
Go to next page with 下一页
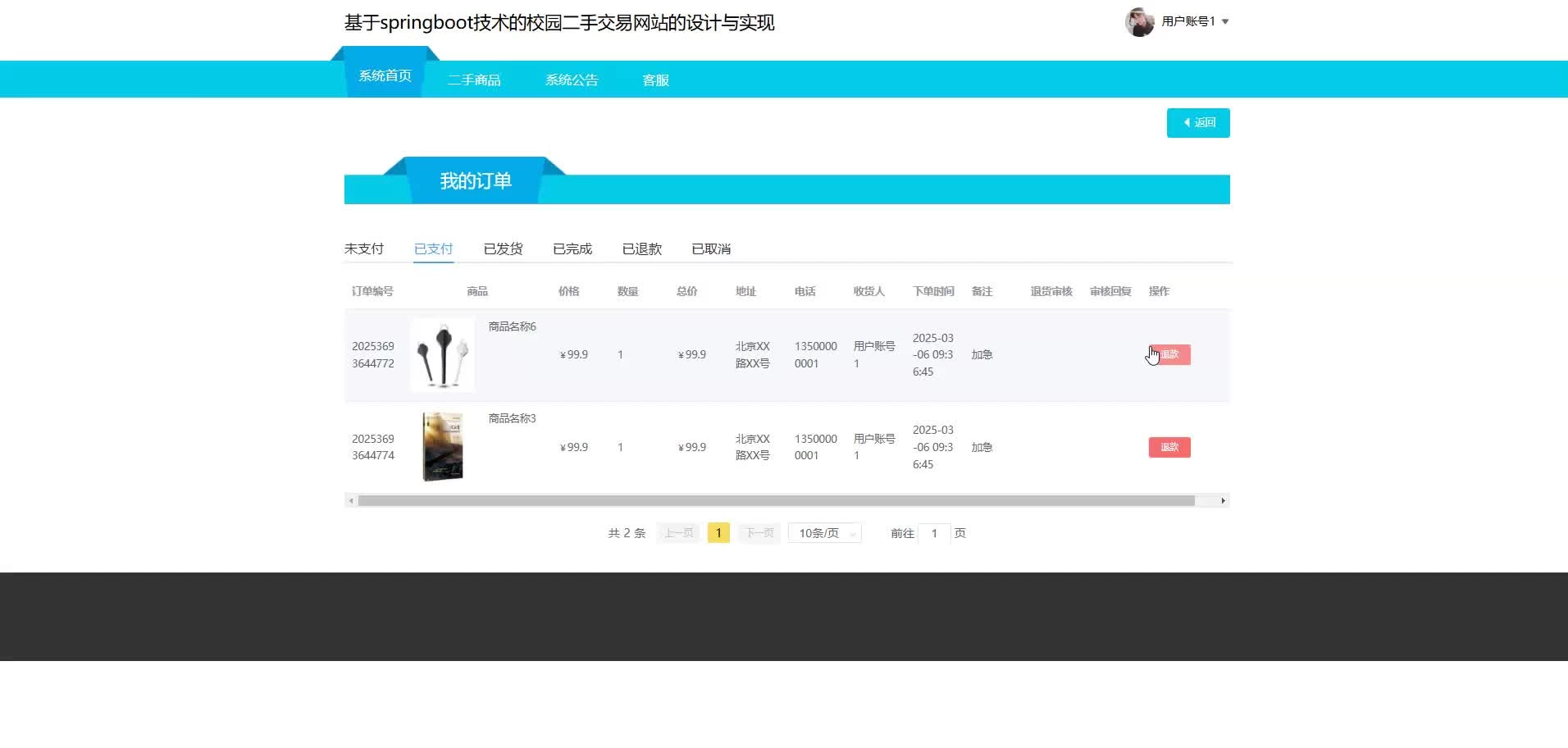[x=759, y=533]
